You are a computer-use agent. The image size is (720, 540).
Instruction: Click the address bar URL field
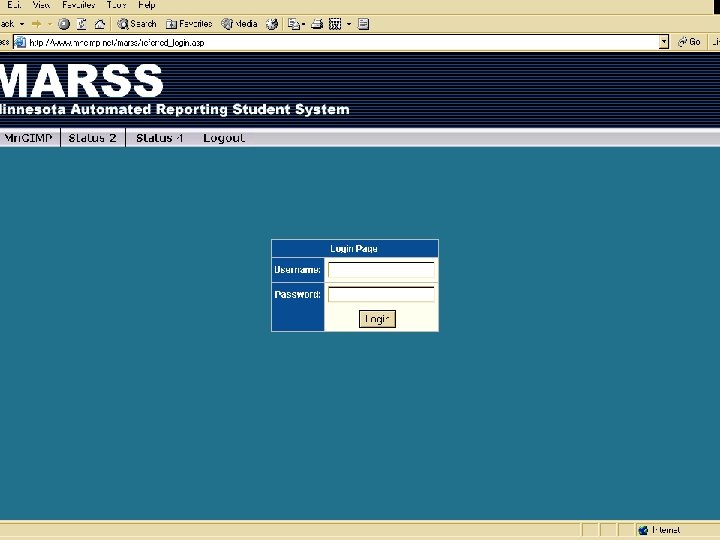(342, 43)
